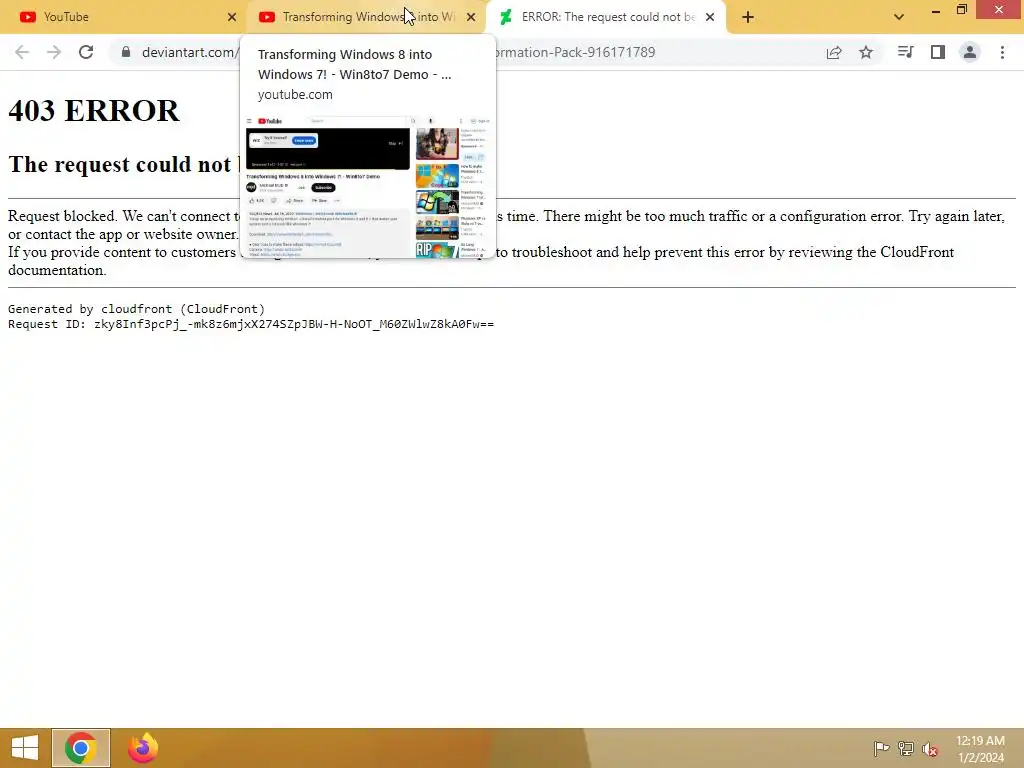Go forward to next page
The height and width of the screenshot is (768, 1024).
pos(54,52)
